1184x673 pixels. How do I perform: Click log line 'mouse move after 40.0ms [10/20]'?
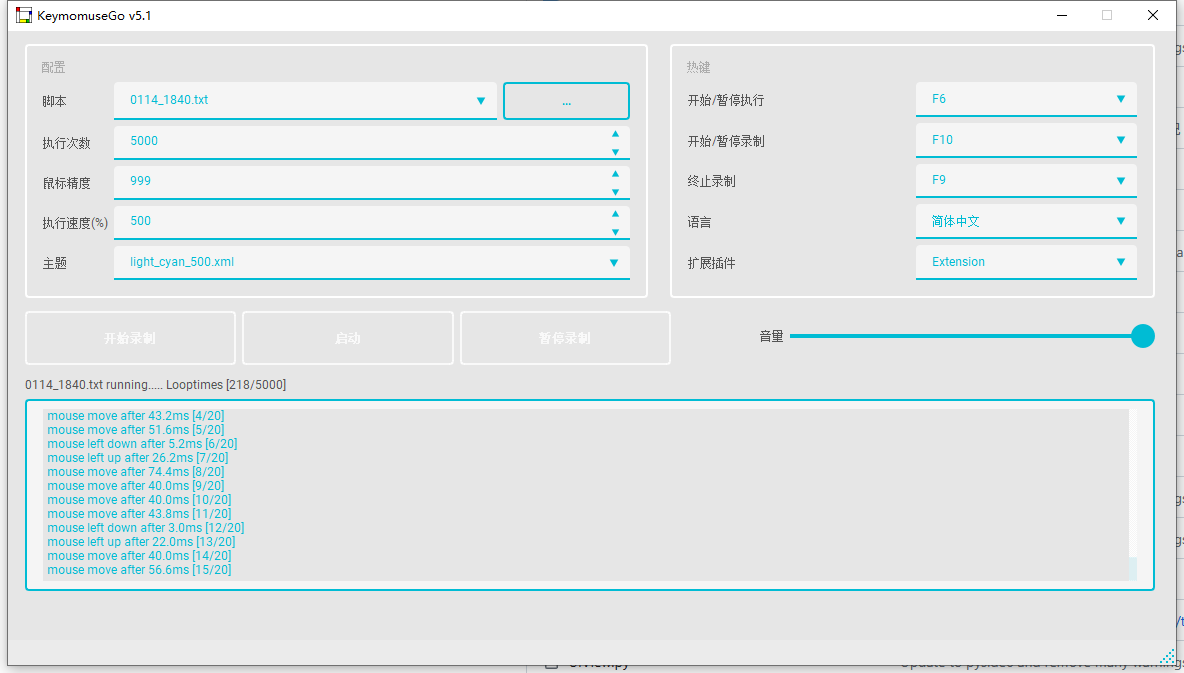pyautogui.click(x=139, y=500)
